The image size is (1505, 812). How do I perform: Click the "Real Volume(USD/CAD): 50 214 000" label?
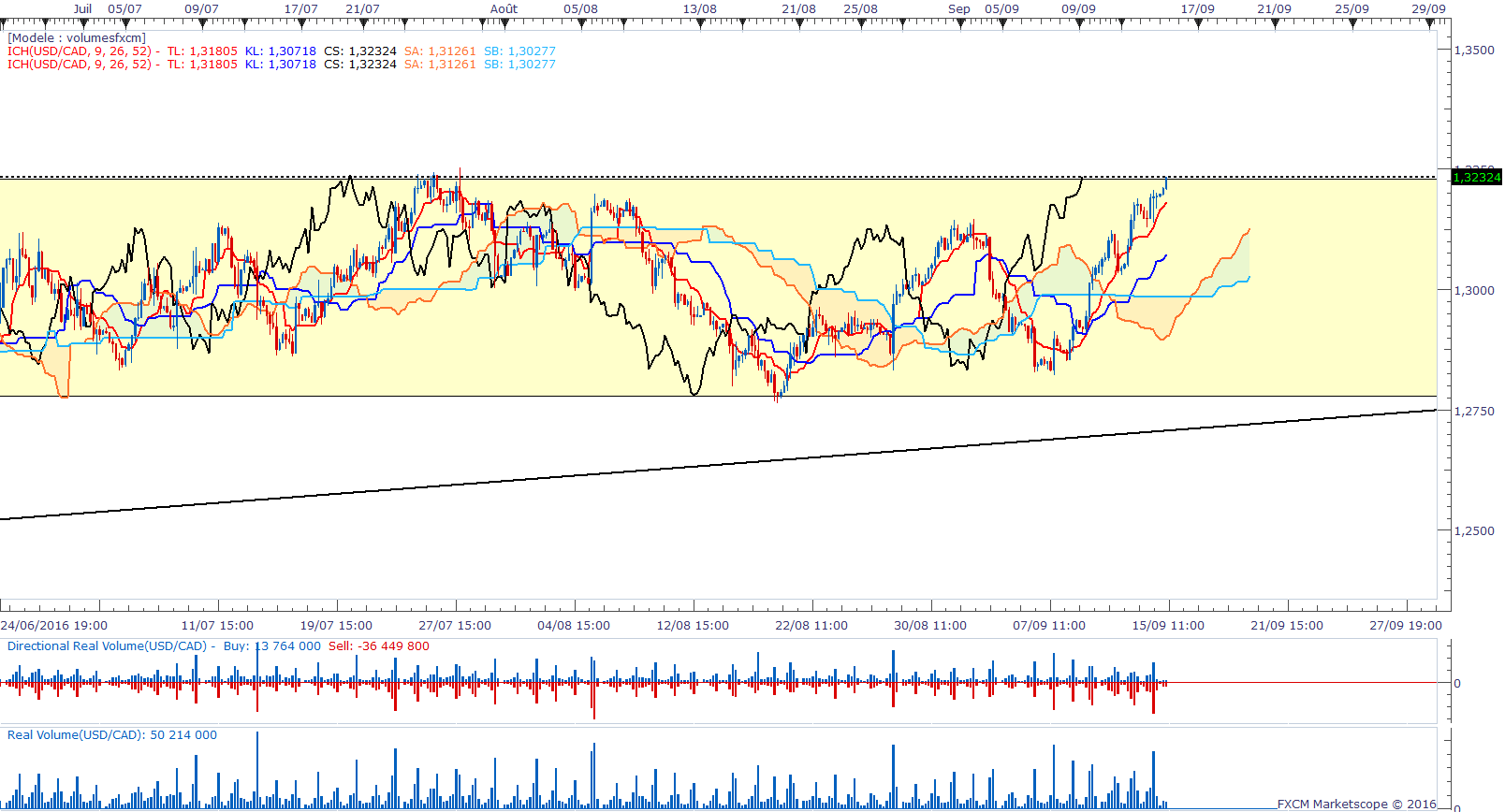click(x=112, y=735)
